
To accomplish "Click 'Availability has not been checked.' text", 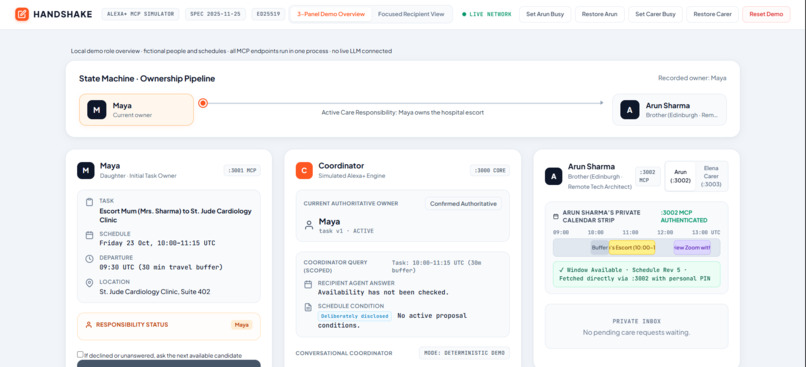I will coord(383,292).
